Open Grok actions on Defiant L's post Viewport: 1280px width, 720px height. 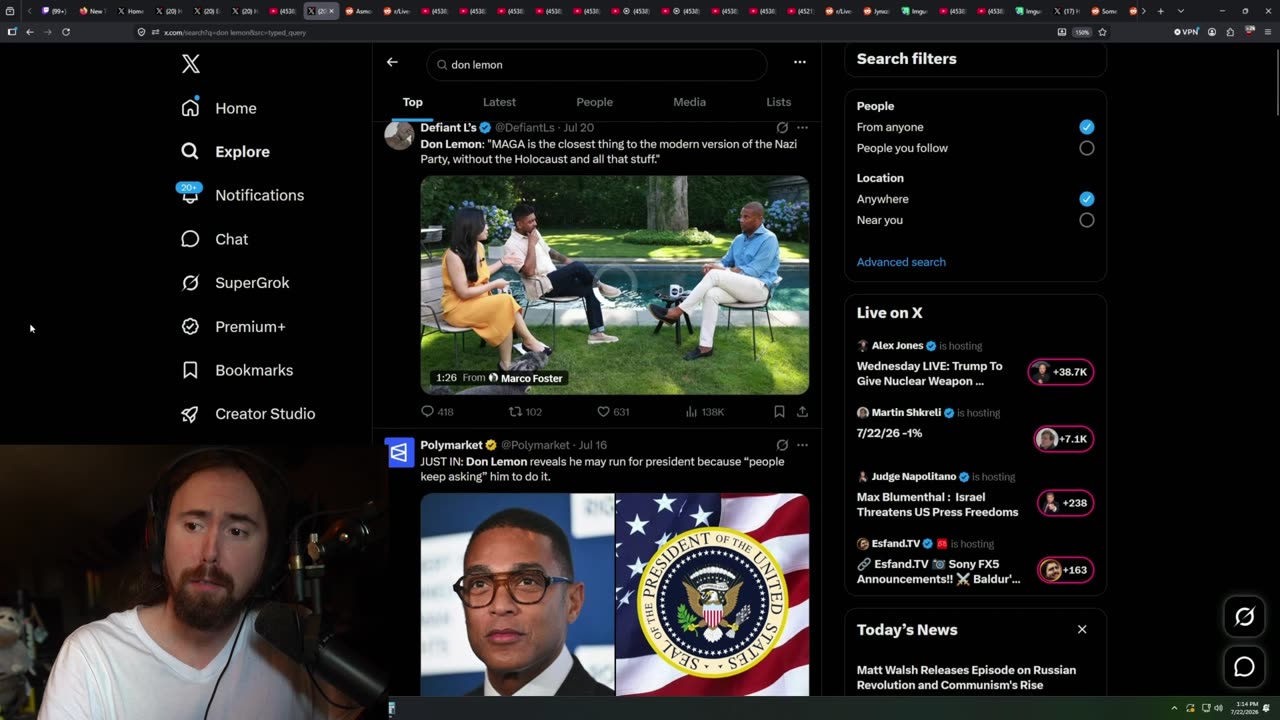[782, 128]
